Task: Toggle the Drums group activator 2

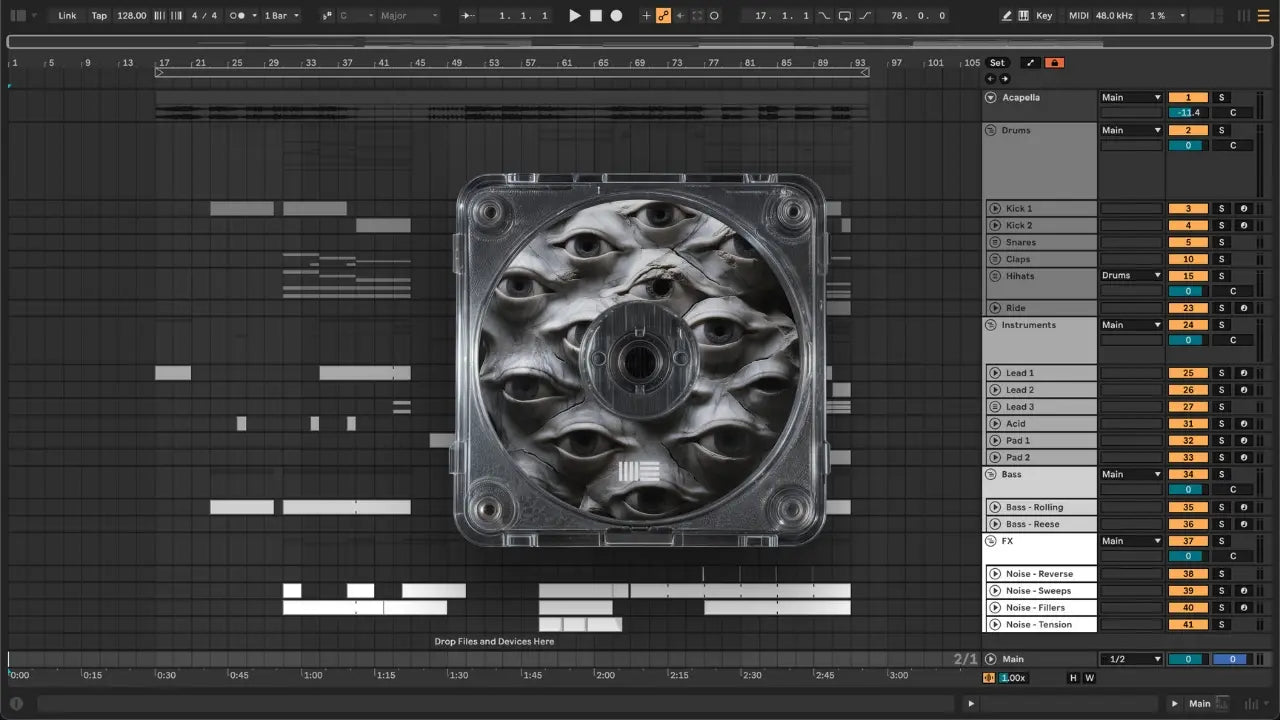Action: (x=1188, y=130)
